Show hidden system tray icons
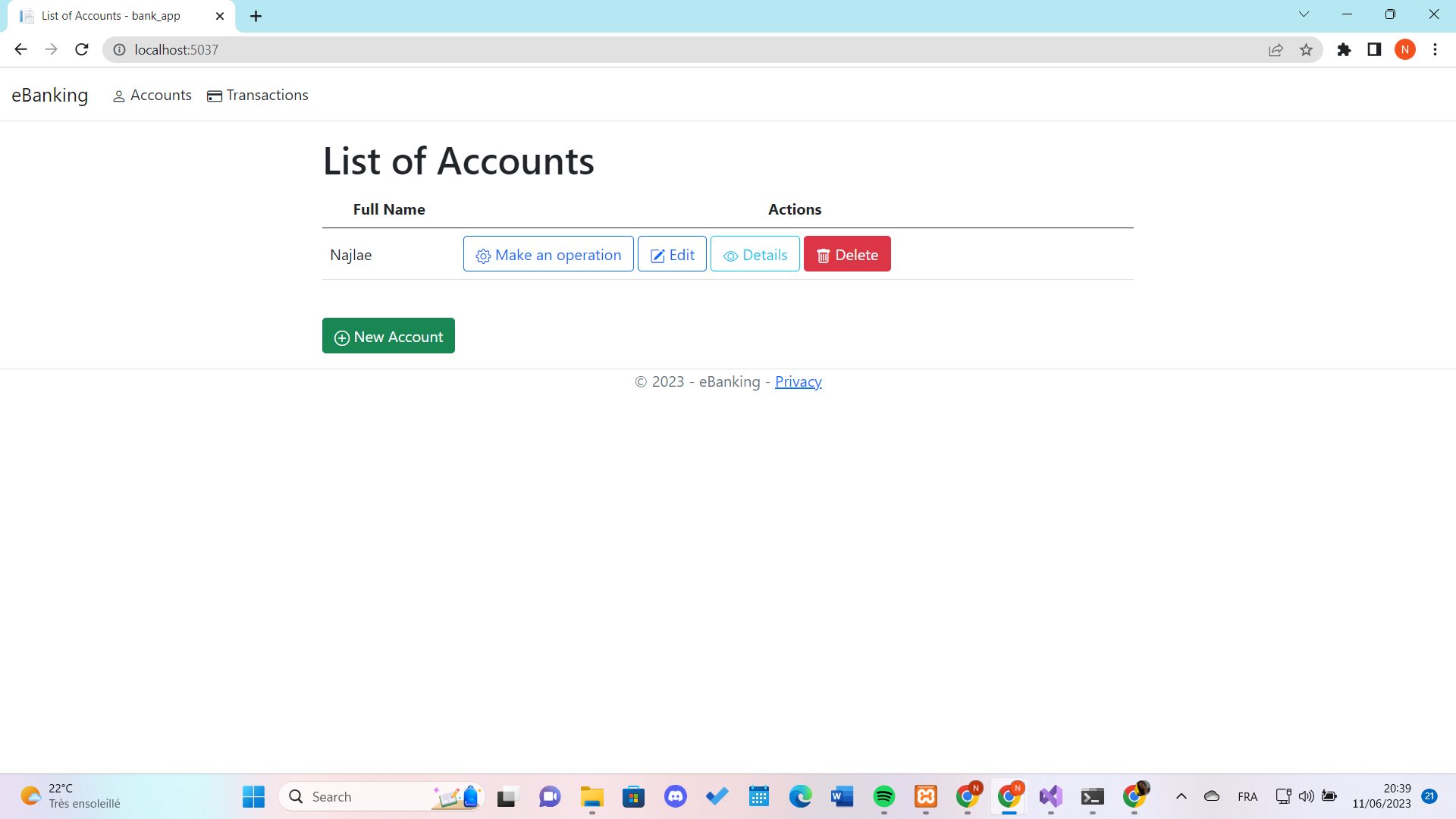 point(1181,796)
